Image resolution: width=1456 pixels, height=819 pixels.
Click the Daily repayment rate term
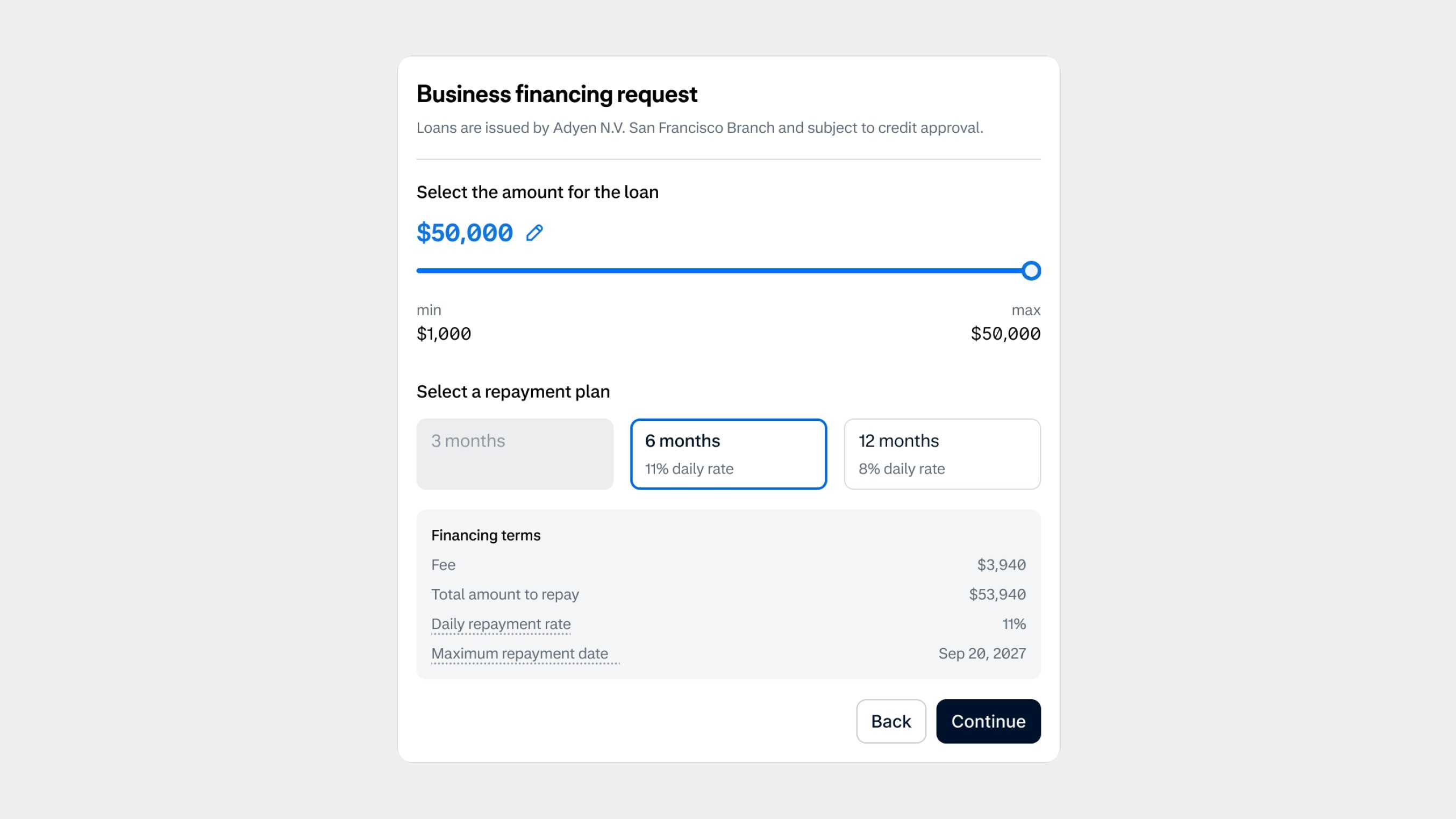coord(501,623)
